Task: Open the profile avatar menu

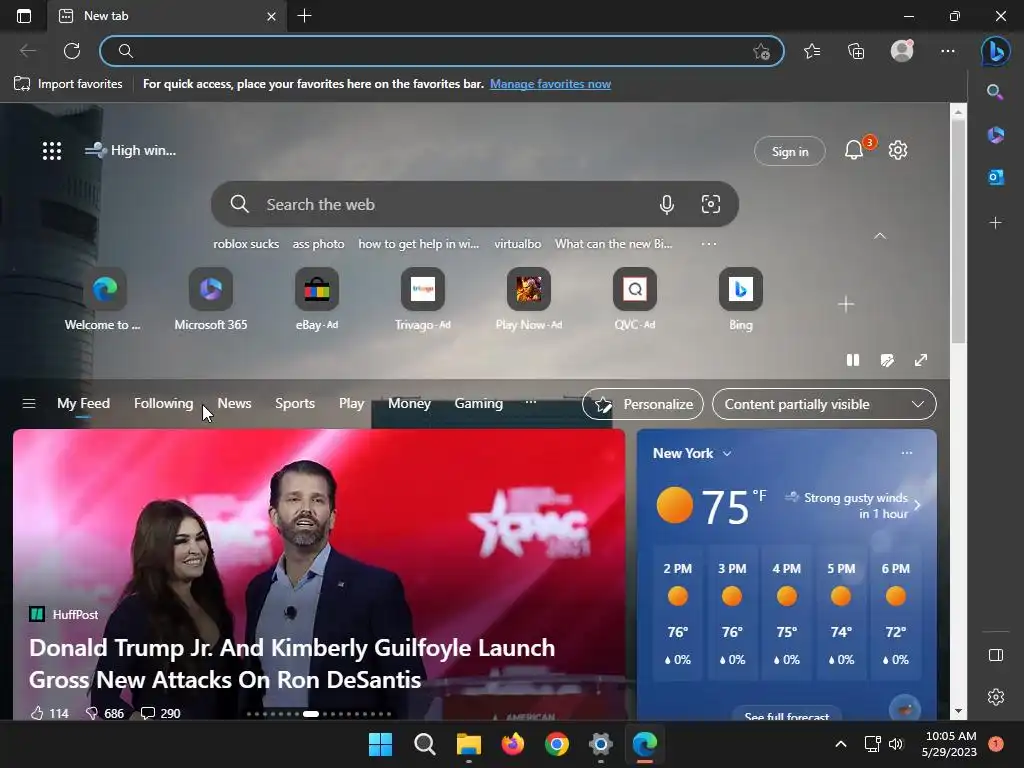Action: click(x=902, y=51)
